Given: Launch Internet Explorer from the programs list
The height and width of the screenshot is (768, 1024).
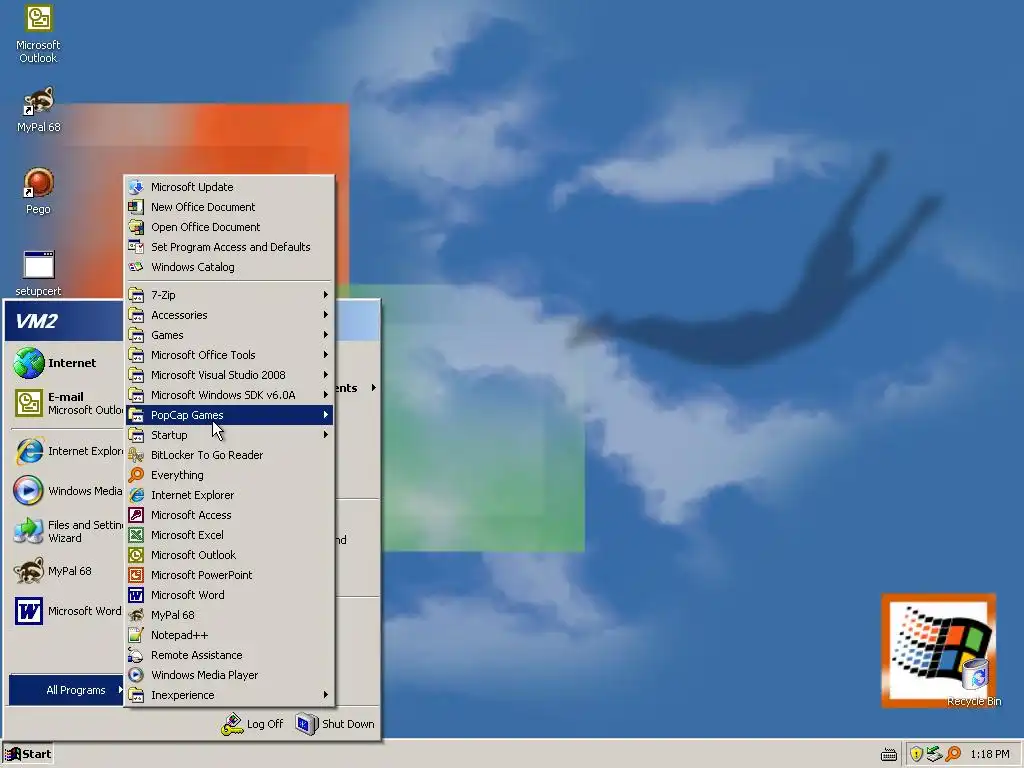Looking at the screenshot, I should click(229, 495).
